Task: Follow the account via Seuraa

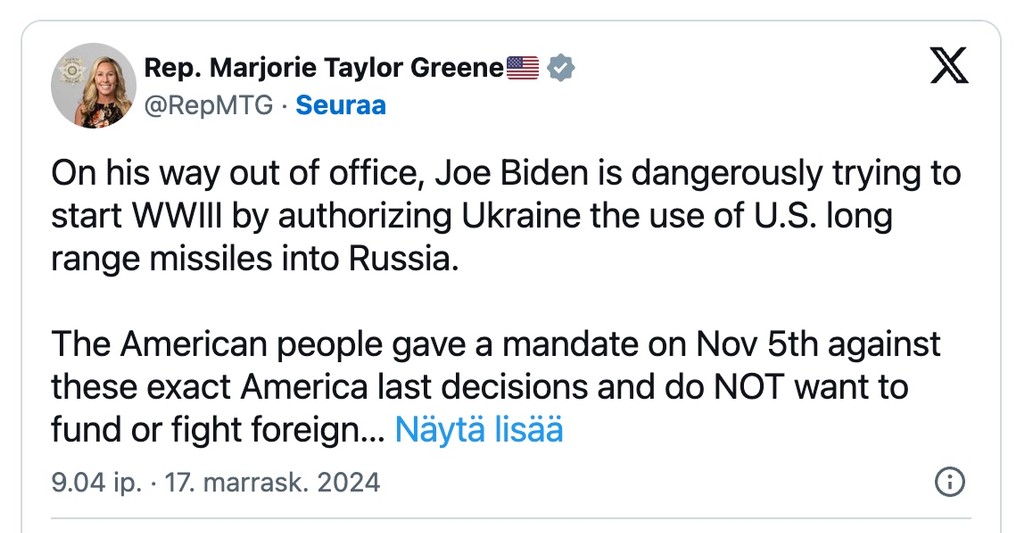Action: (340, 105)
